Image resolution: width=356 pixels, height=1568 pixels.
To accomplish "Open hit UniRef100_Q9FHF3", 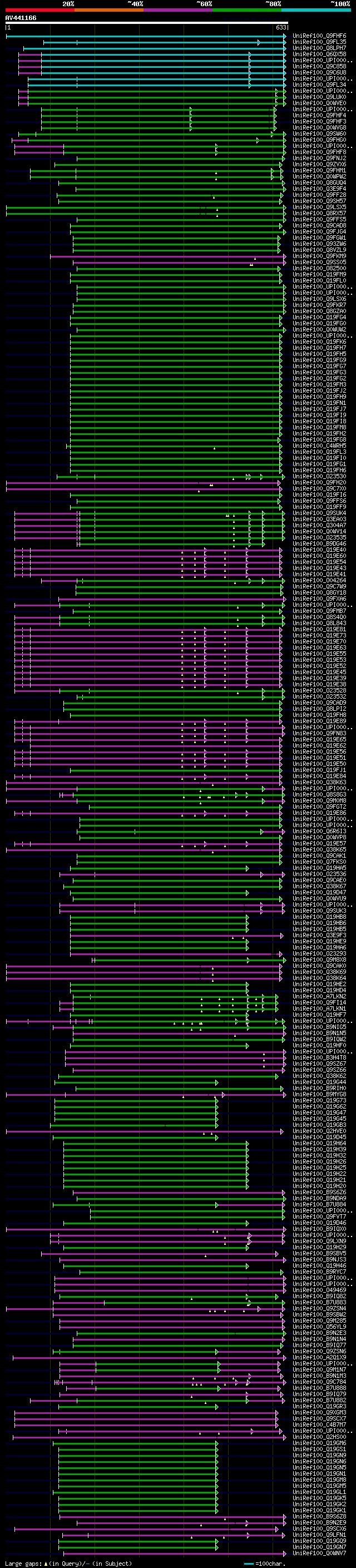I will pos(319,121).
